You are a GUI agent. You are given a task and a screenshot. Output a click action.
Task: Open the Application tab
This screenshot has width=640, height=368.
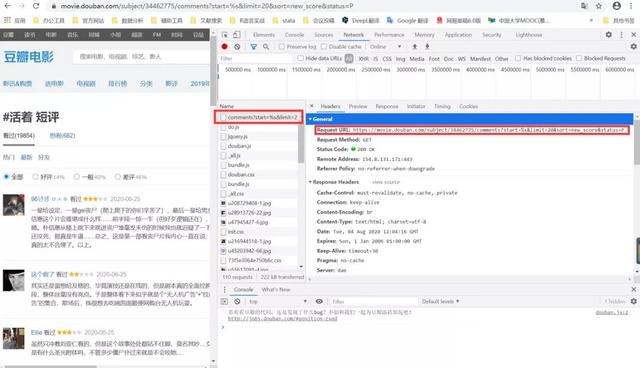(x=458, y=35)
